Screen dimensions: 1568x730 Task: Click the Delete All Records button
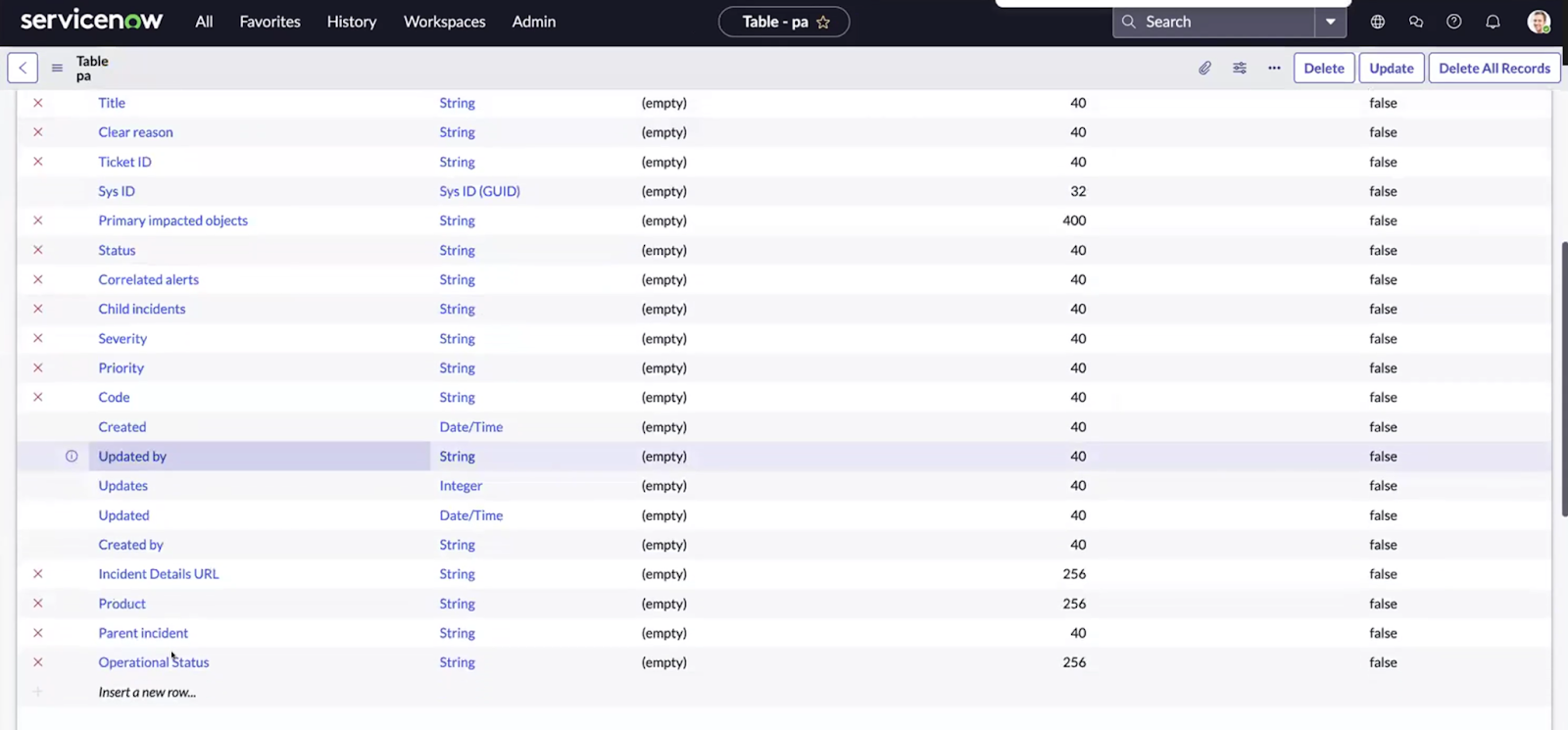tap(1494, 68)
